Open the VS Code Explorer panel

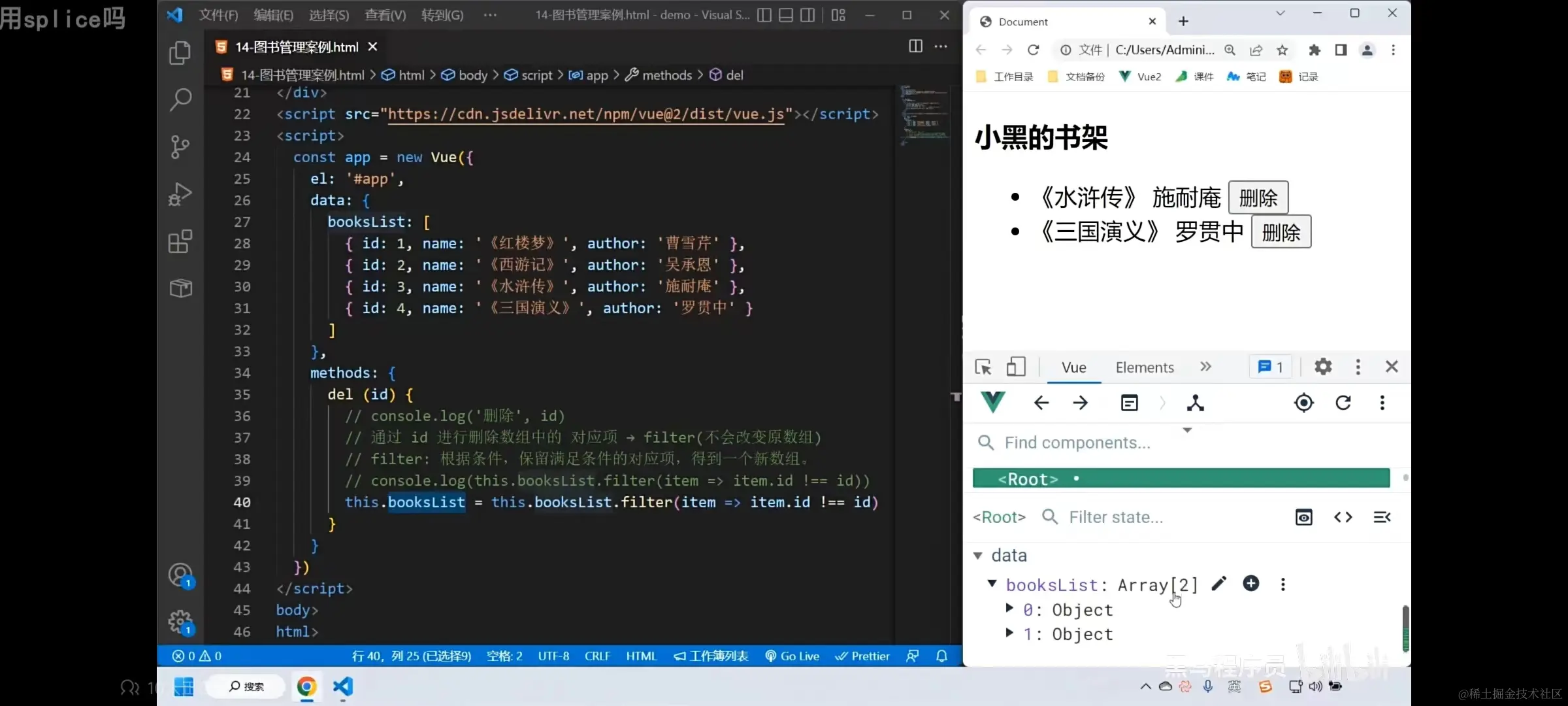[x=180, y=53]
